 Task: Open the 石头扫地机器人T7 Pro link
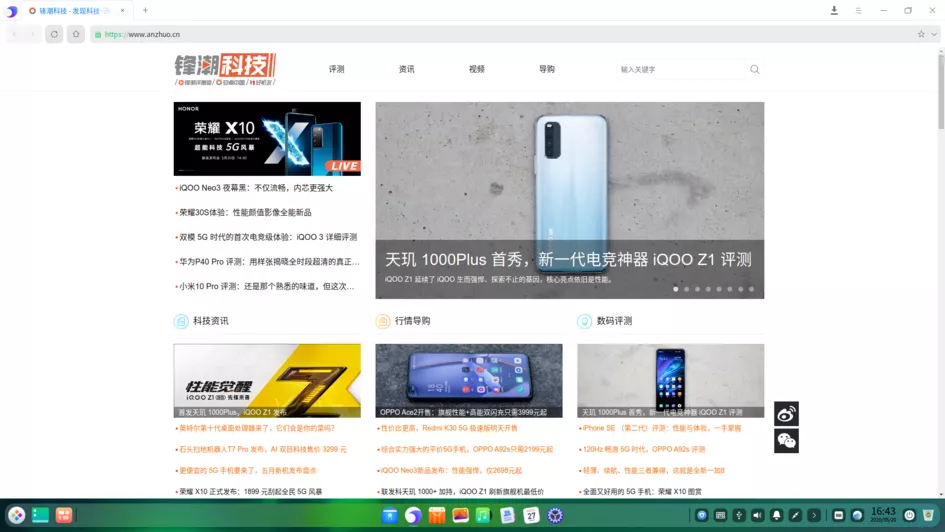263,449
